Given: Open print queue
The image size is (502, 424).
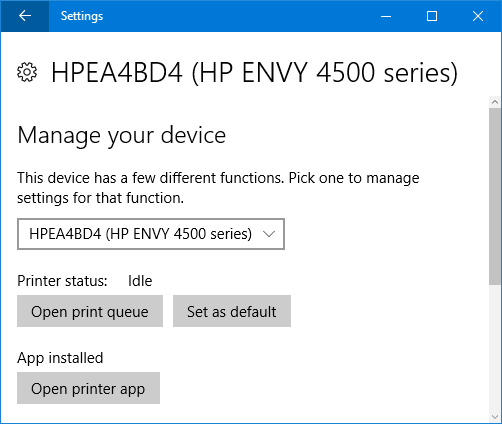Looking at the screenshot, I should click(x=90, y=311).
